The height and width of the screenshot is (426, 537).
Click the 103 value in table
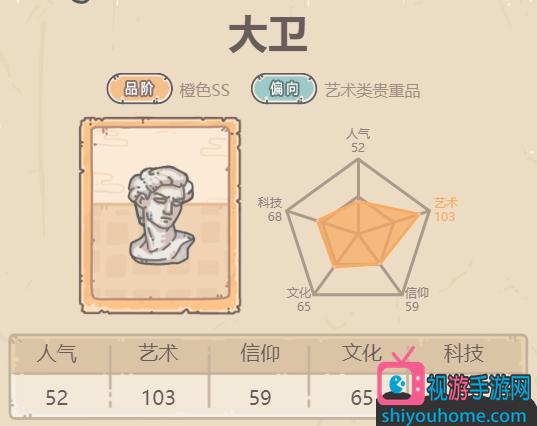159,398
